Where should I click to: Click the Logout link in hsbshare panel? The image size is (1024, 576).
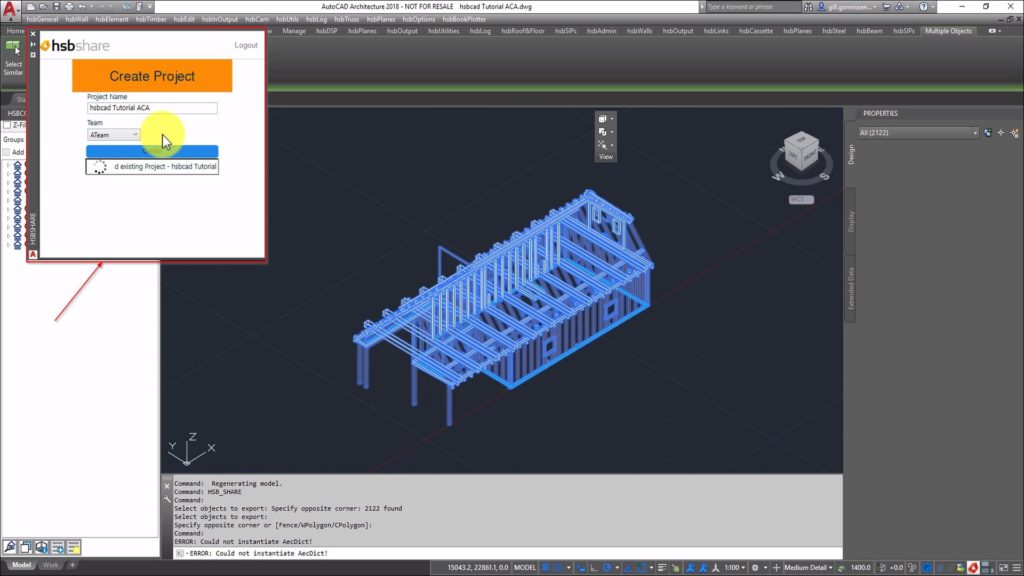[x=246, y=45]
